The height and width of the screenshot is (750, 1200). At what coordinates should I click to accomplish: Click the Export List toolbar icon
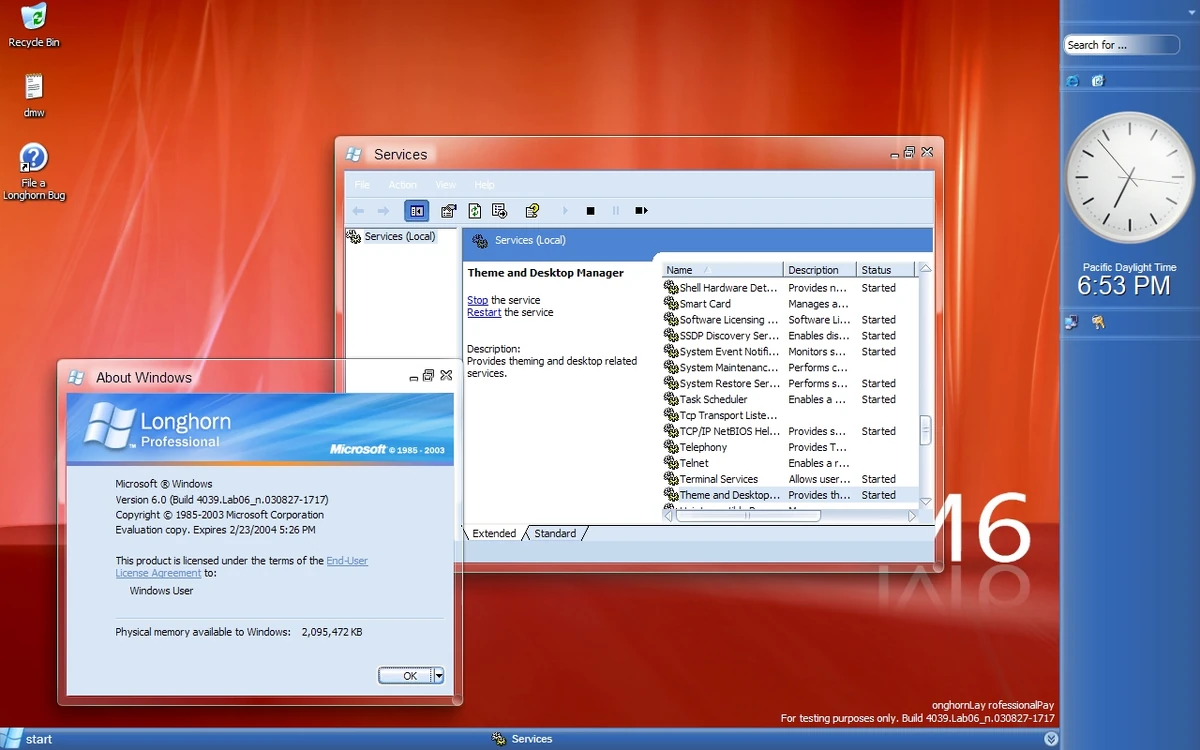pos(499,211)
